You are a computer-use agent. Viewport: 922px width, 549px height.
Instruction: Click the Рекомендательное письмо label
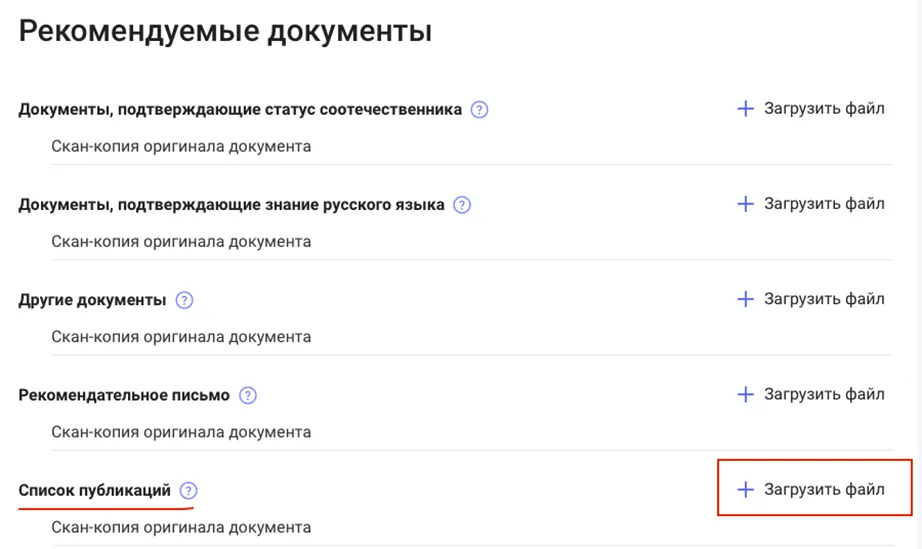(x=124, y=395)
